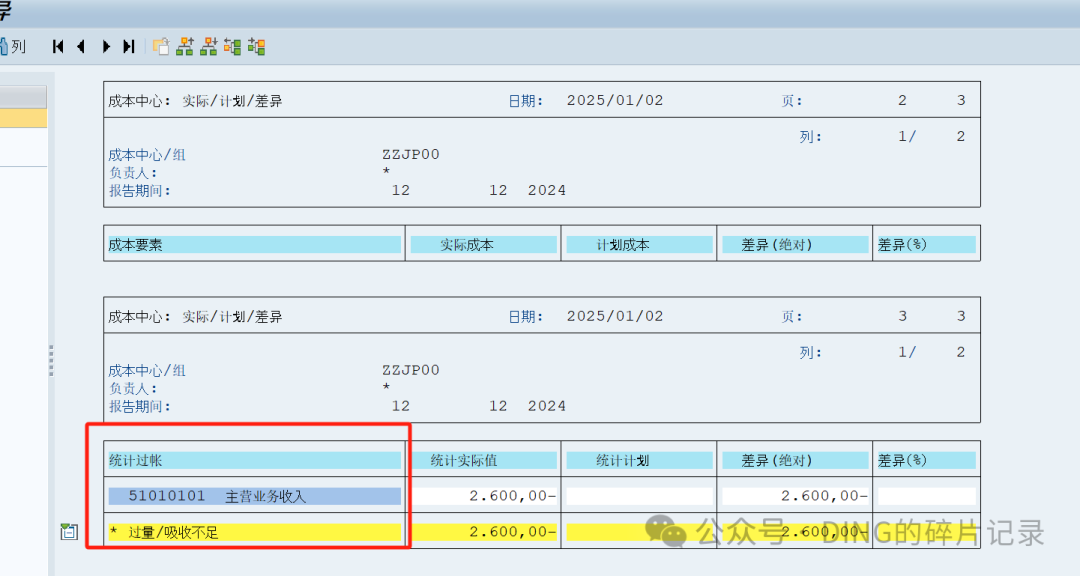This screenshot has height=576, width=1080.
Task: Select the 51010101 主营业务收入 row
Action: pos(254,496)
